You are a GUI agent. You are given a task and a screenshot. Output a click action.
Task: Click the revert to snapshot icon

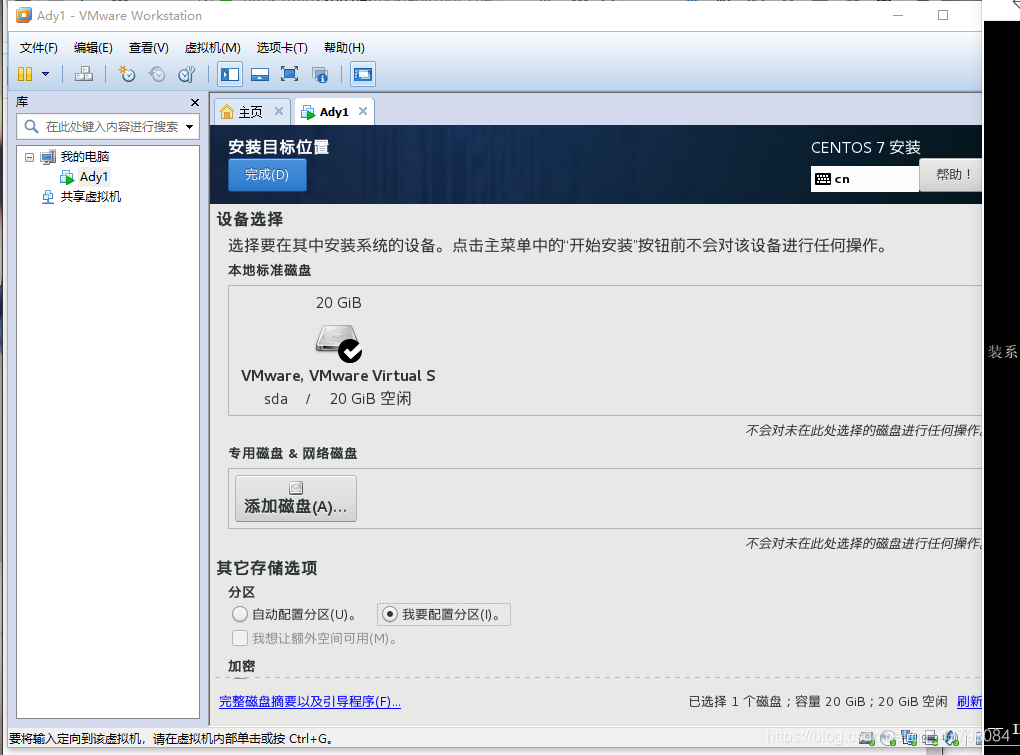[157, 74]
